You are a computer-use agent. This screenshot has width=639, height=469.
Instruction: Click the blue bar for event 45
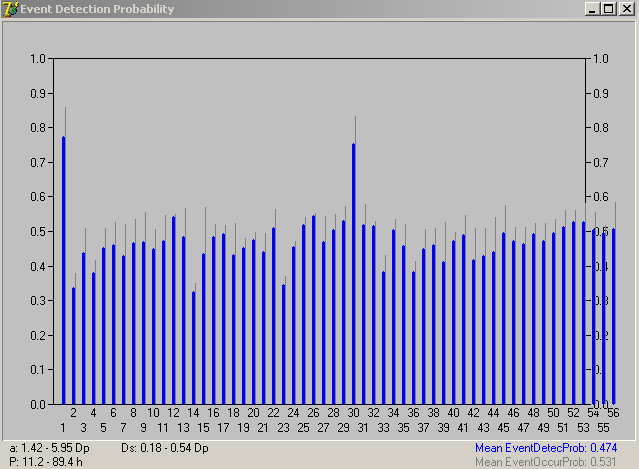click(503, 318)
